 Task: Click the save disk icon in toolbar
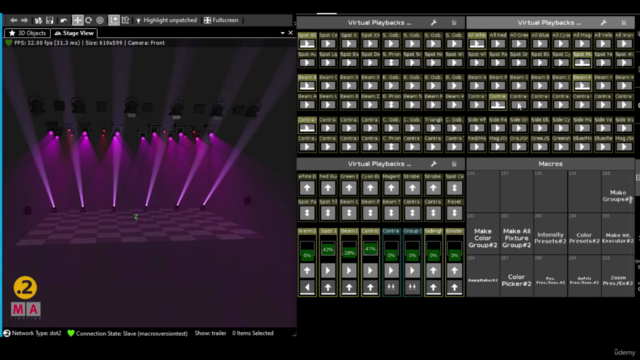(50, 20)
